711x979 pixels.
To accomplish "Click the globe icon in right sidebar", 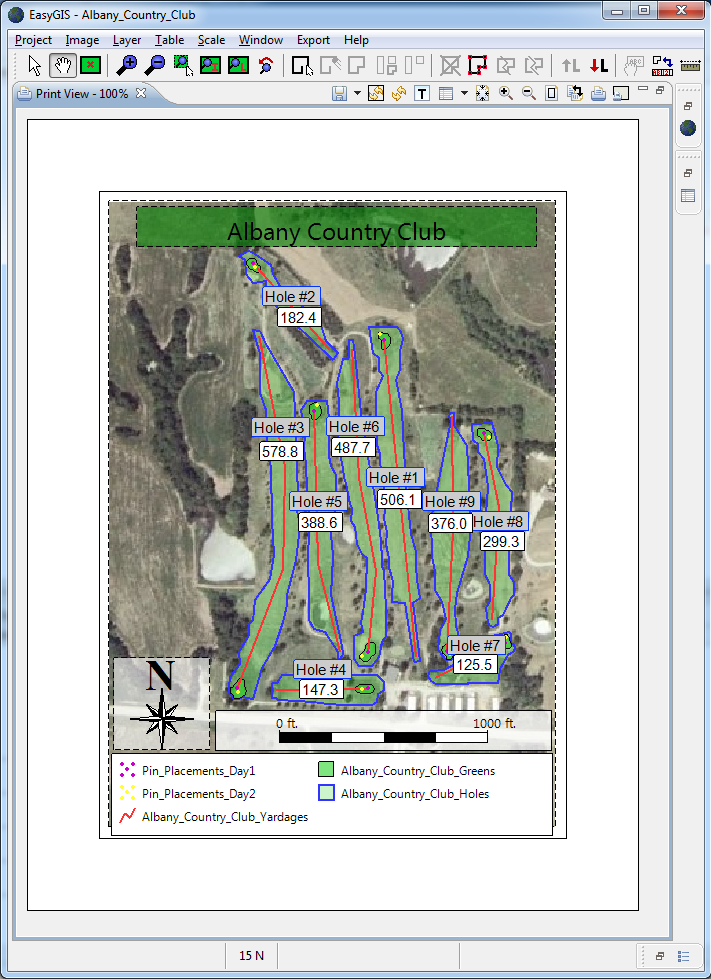I will pos(688,128).
